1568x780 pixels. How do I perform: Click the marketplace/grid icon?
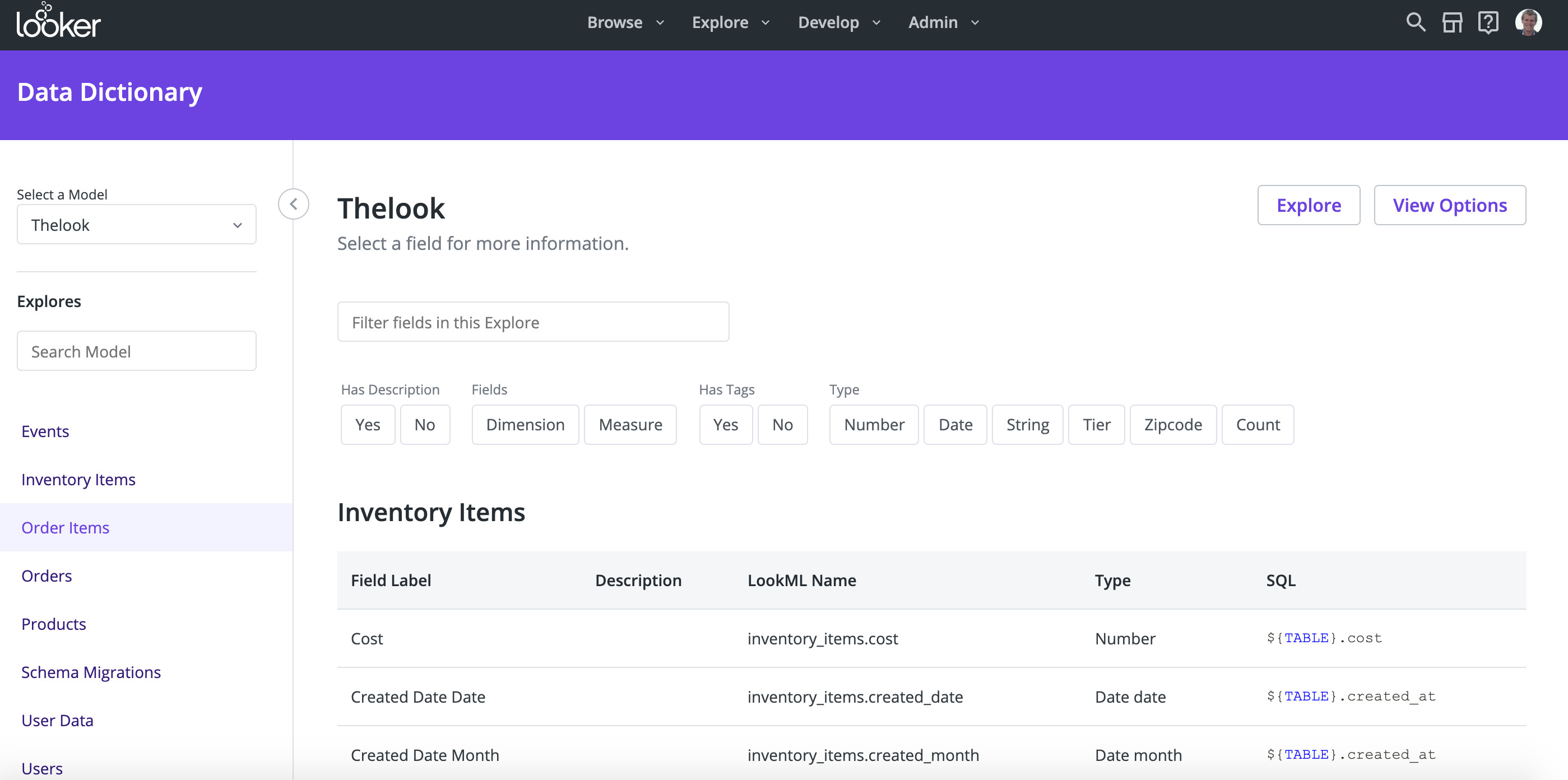point(1451,22)
